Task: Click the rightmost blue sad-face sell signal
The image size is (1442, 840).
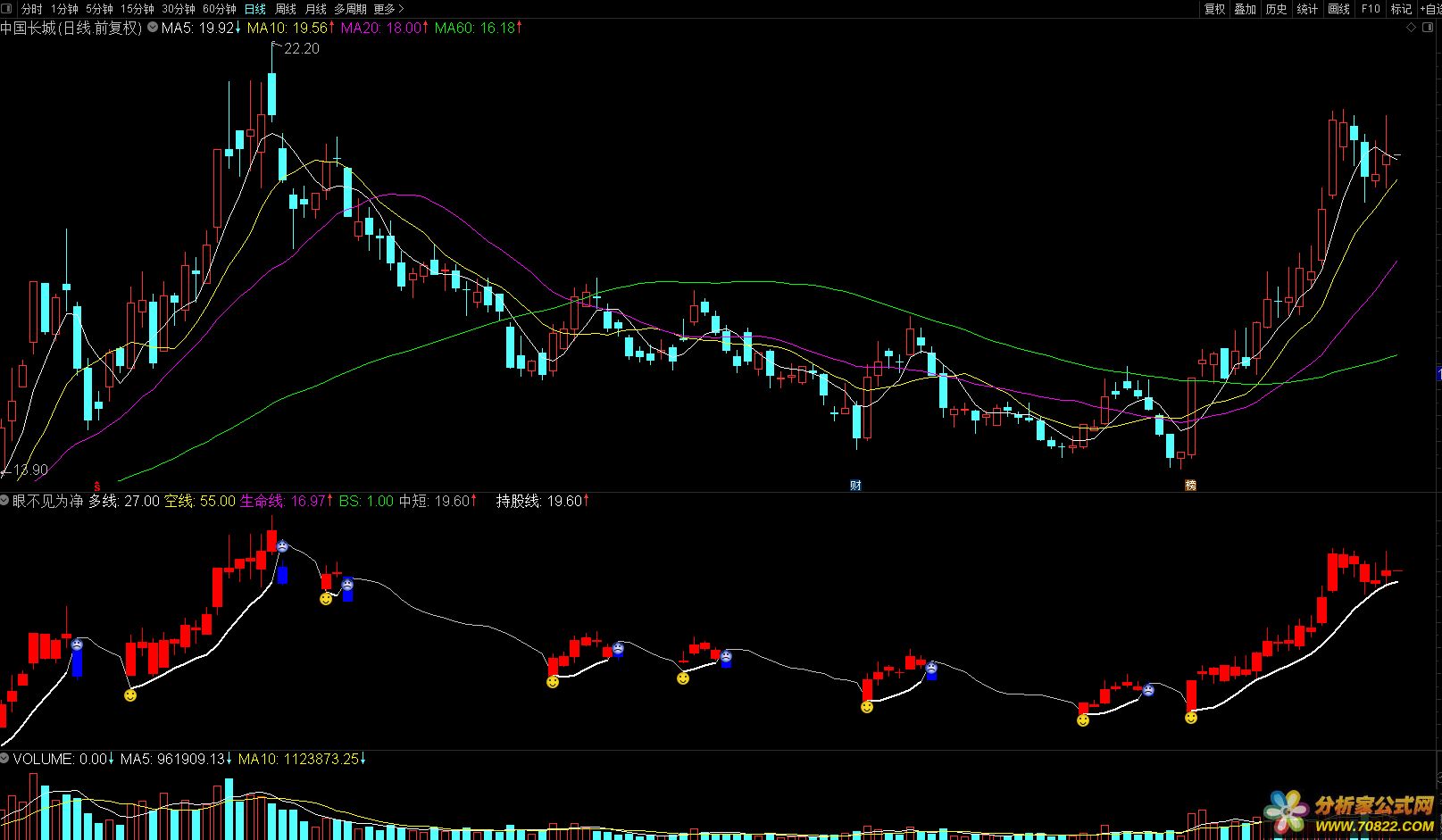Action: pos(1148,689)
